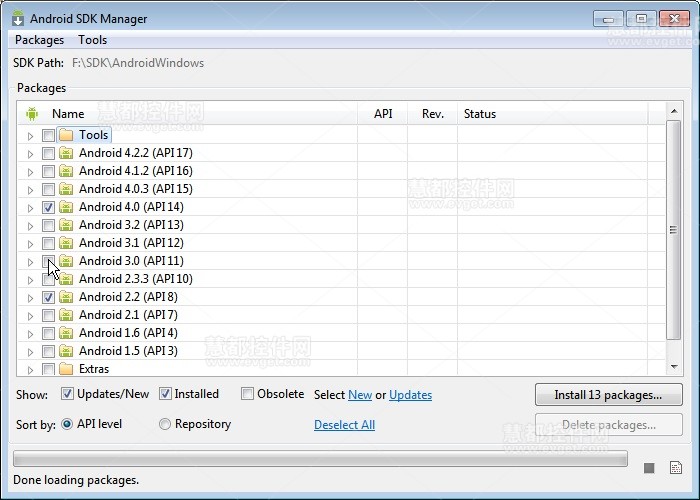Click the Done loading packages status text

(x=76, y=480)
